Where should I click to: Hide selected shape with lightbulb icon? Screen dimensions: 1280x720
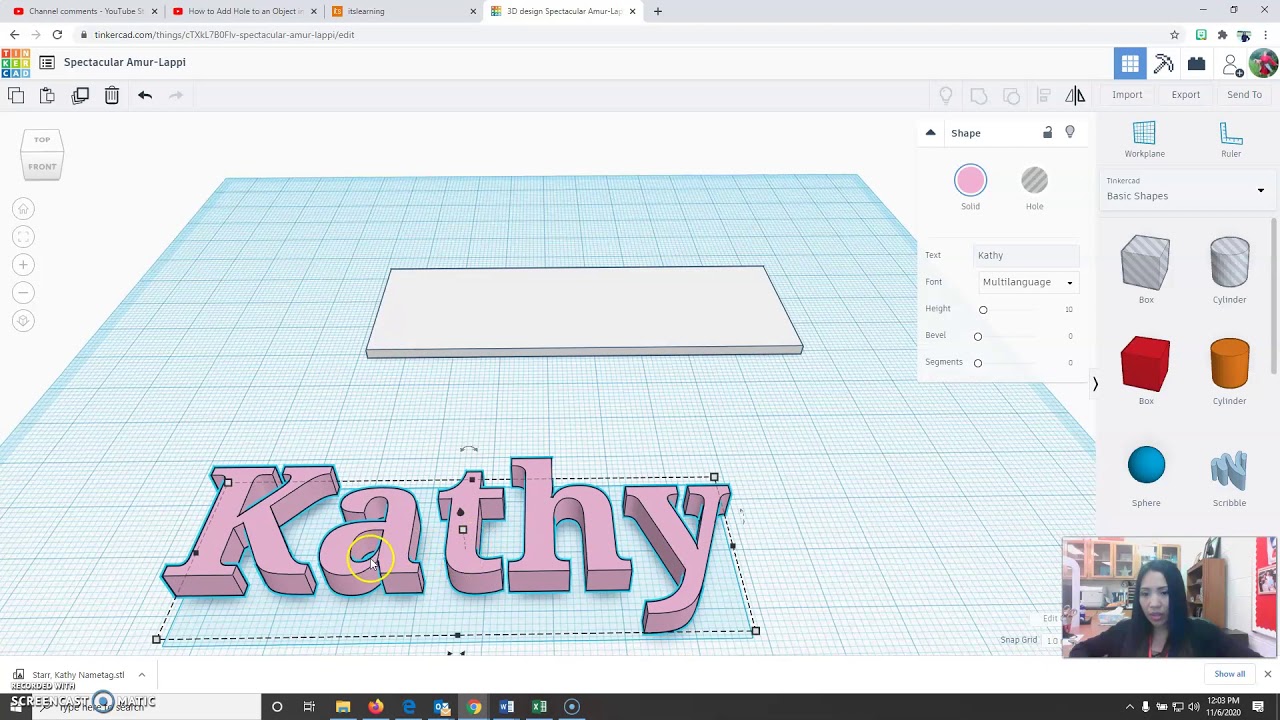tap(1070, 133)
